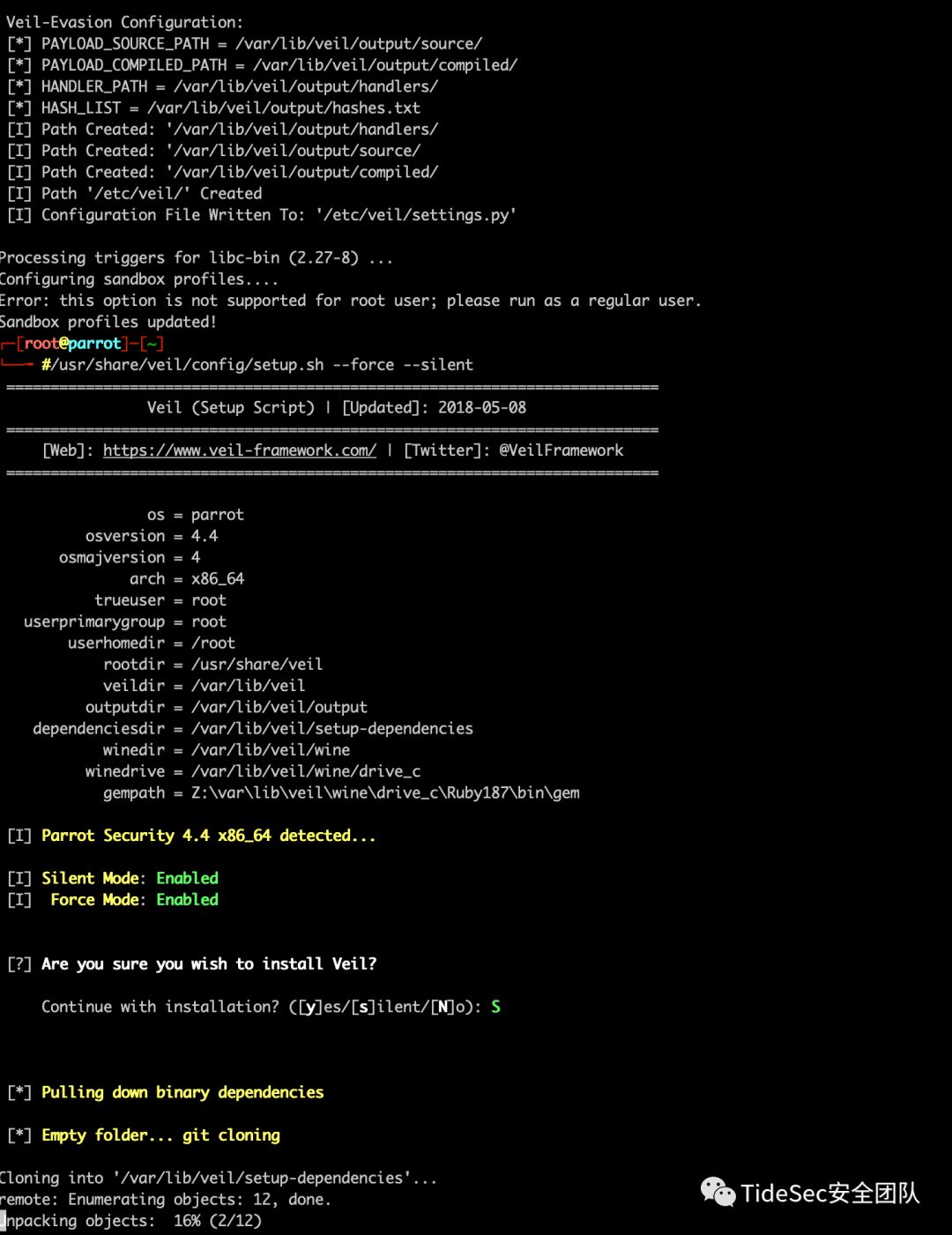Click the root@parrot shell prompt
This screenshot has width=952, height=1235.
(83, 343)
